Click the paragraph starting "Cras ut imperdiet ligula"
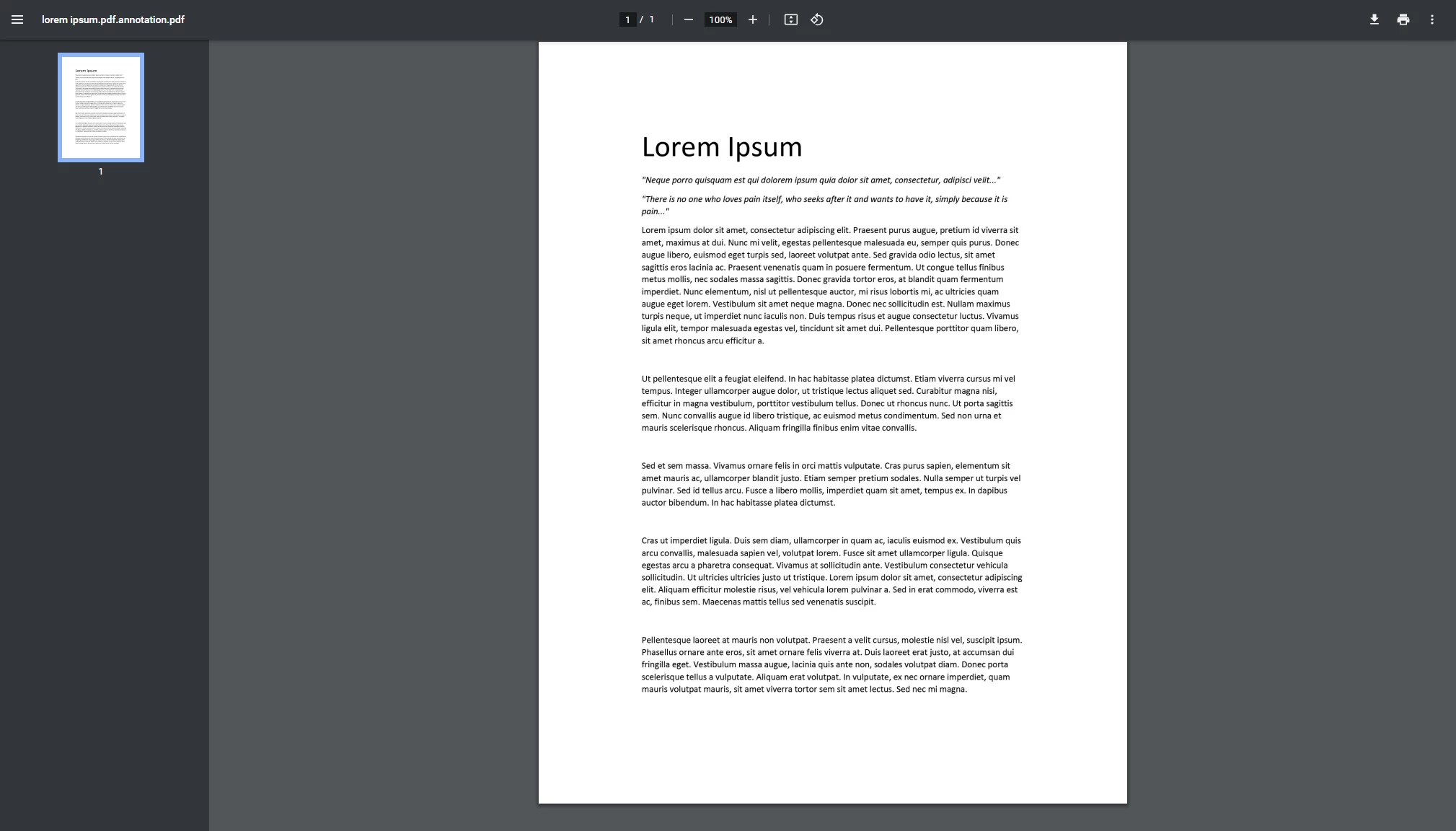The image size is (1456, 831). pos(831,571)
